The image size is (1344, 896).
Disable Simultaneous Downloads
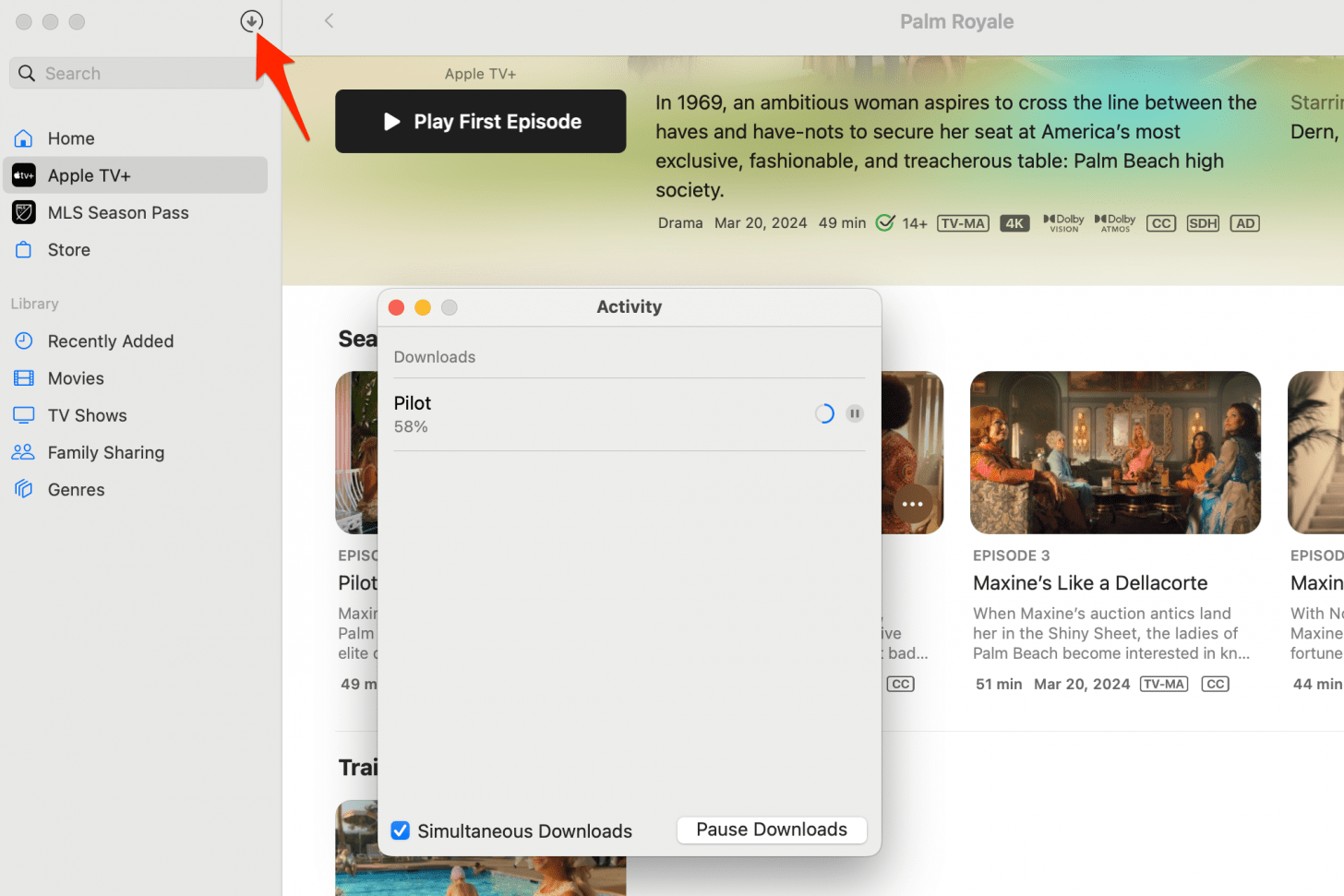400,830
